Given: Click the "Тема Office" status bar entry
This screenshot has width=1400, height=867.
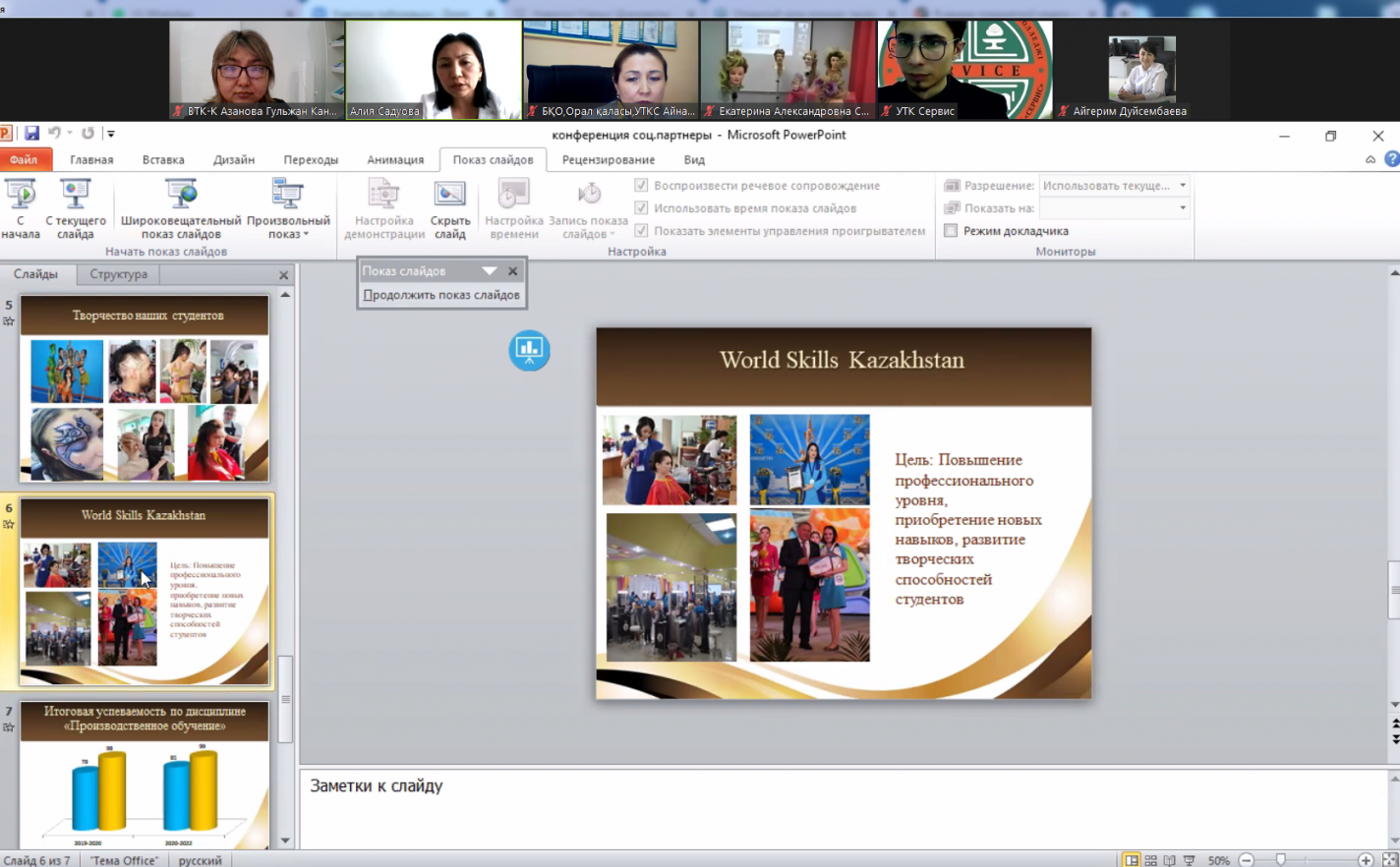Looking at the screenshot, I should coord(124,860).
